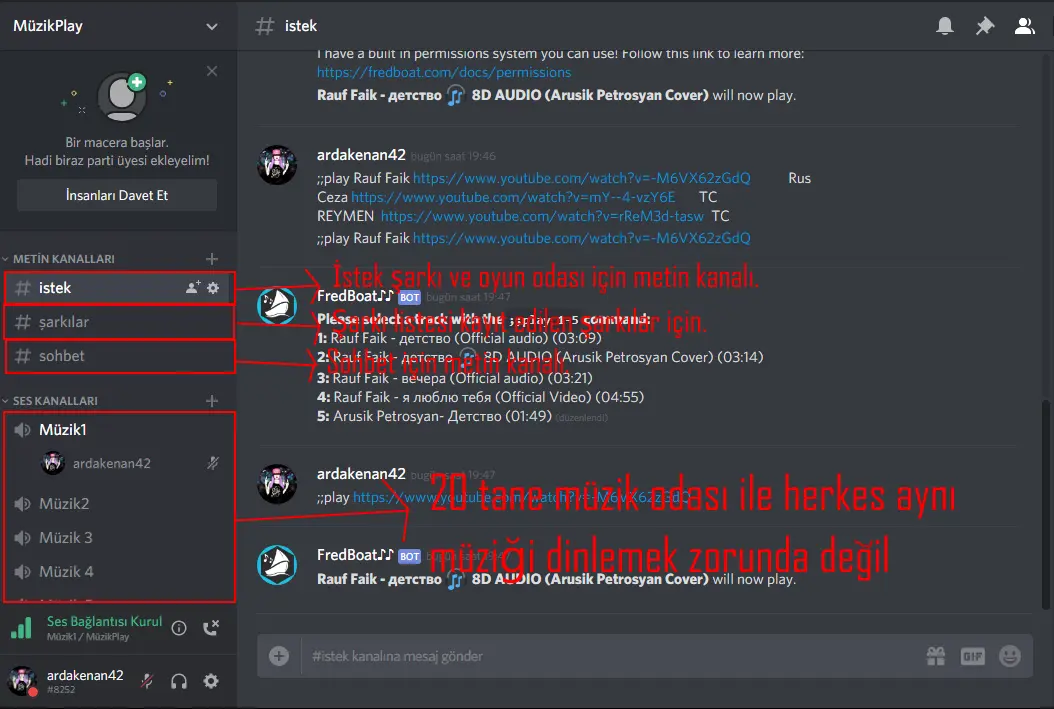
Task: Show pinned messages pin icon
Action: click(985, 26)
